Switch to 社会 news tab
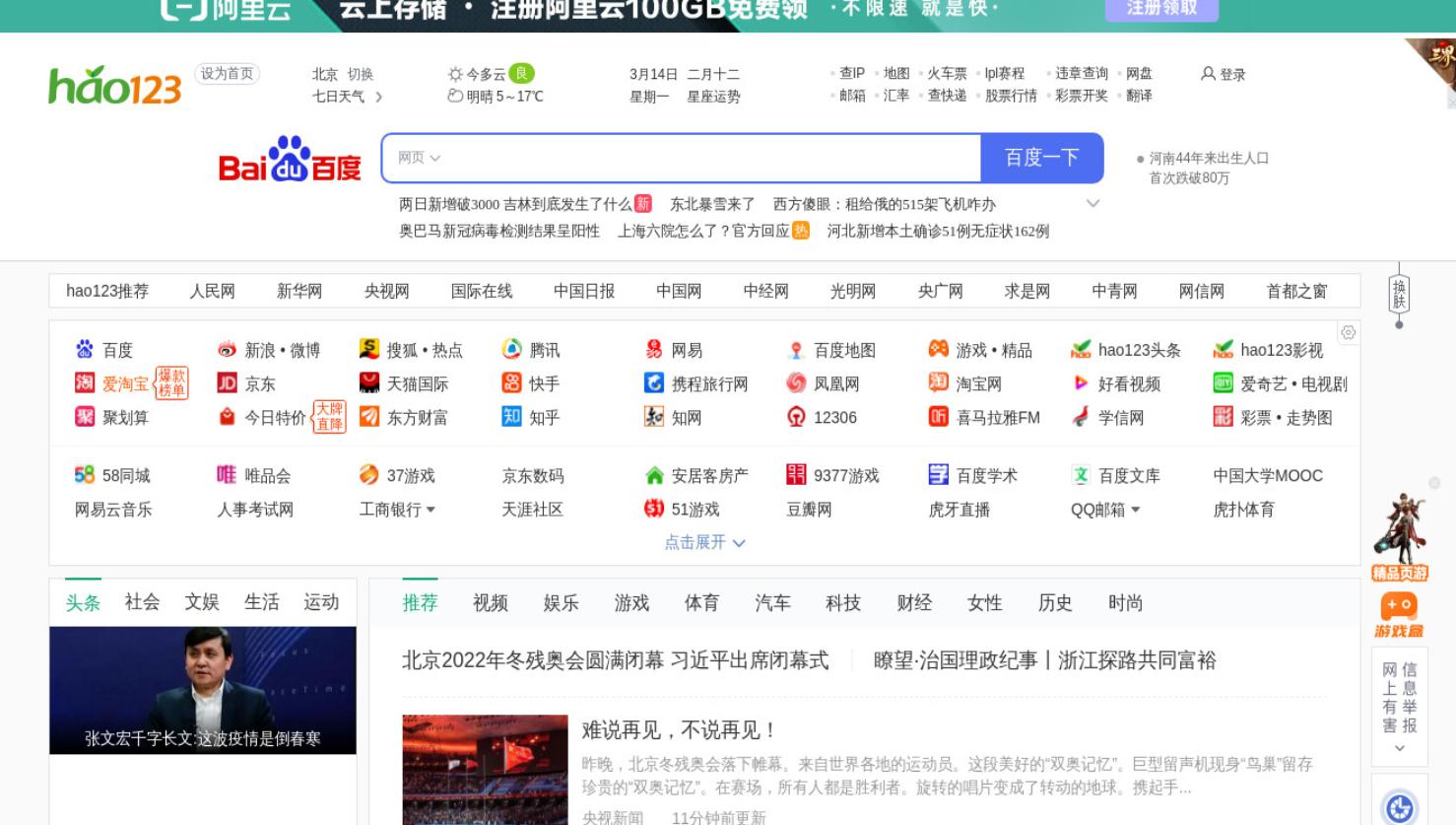The height and width of the screenshot is (825, 1456). tap(143, 602)
